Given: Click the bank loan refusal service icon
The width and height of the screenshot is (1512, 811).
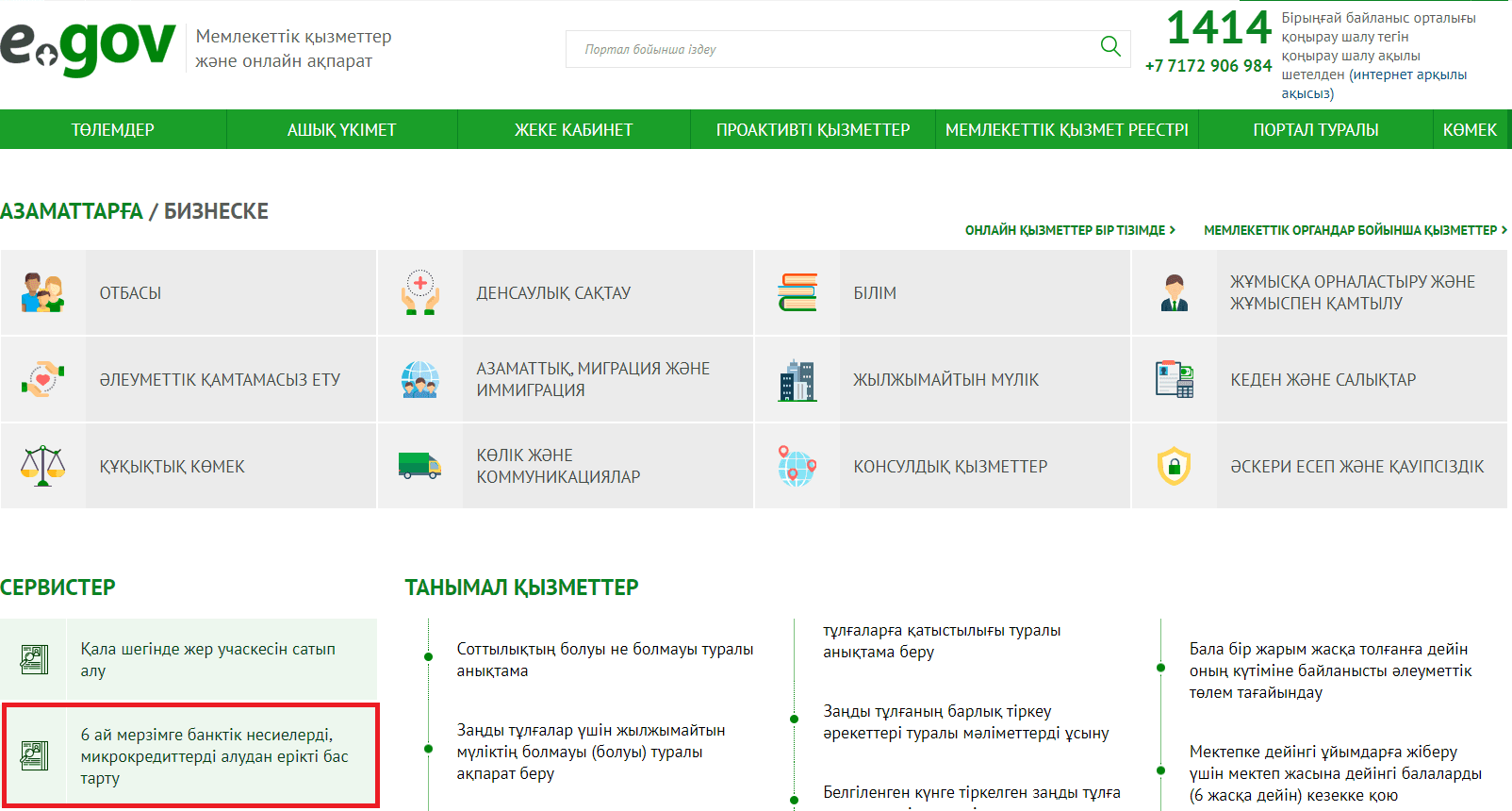Looking at the screenshot, I should point(34,755).
